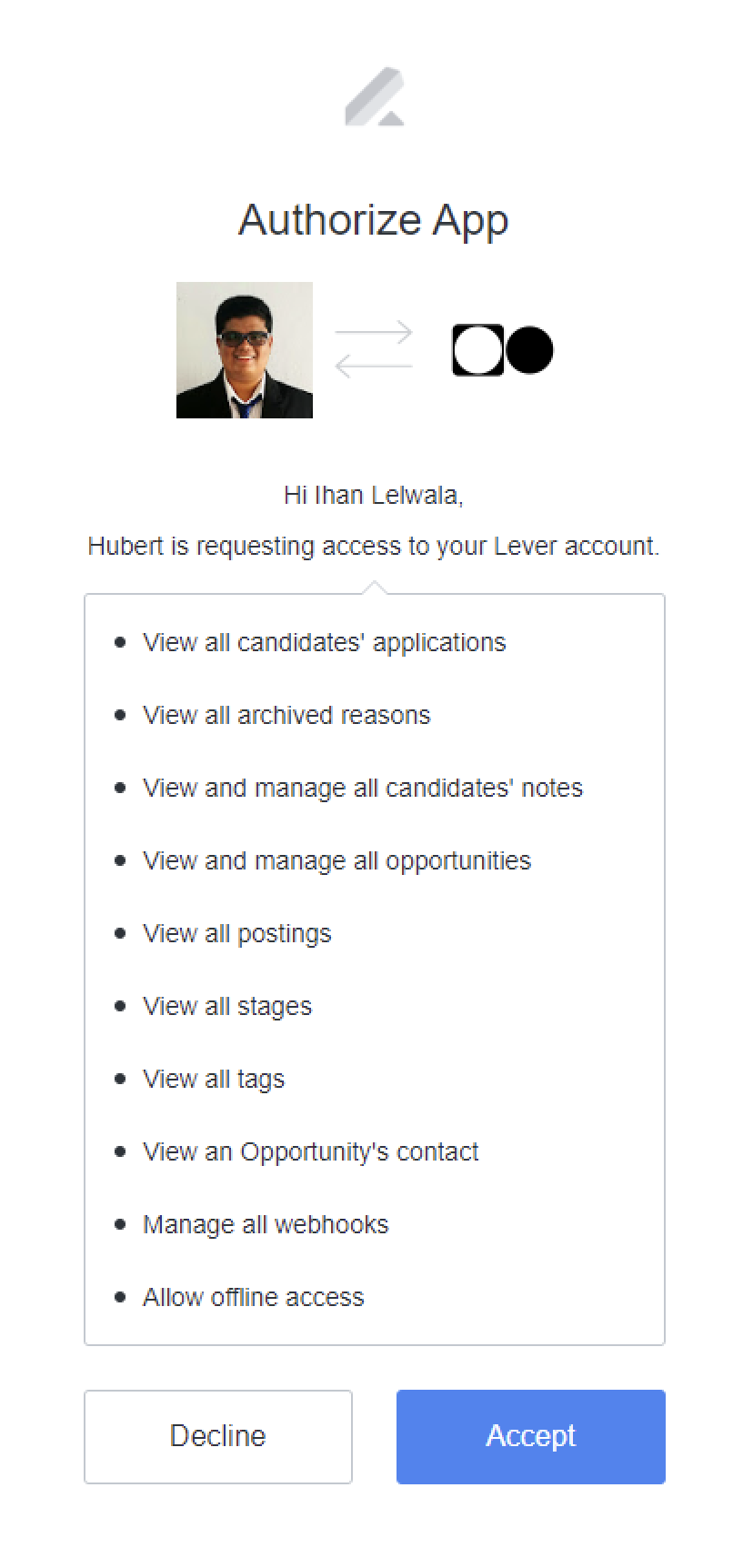Select 'View and manage all opportunities' permission
This screenshot has height=1568, width=753.
[x=336, y=860]
